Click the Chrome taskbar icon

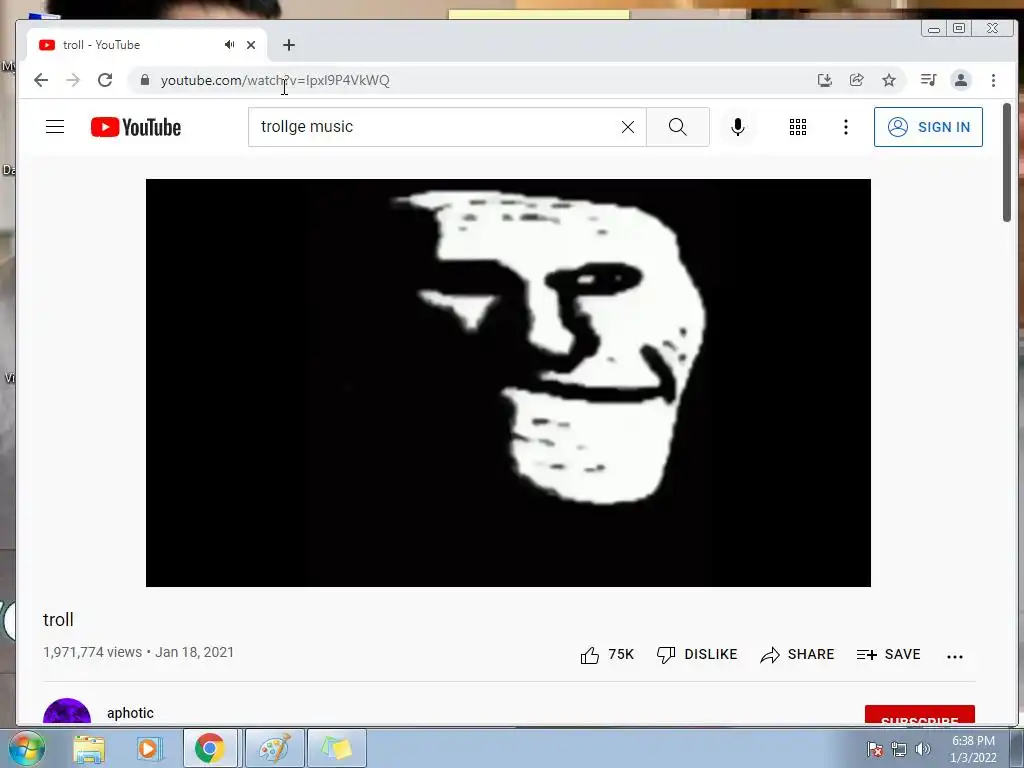(210, 748)
